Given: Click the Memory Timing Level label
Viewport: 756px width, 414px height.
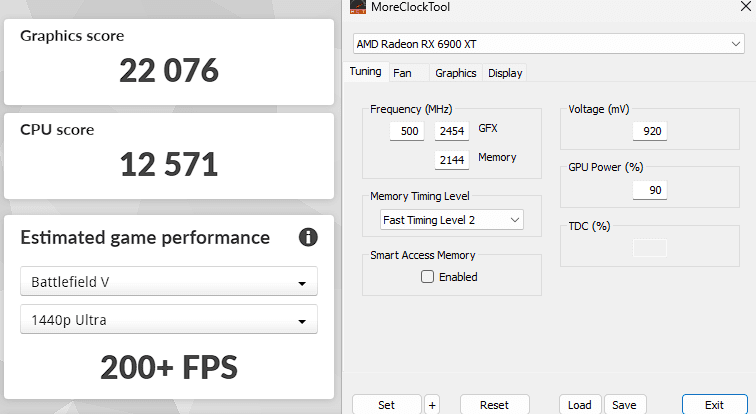Looking at the screenshot, I should coord(420,196).
